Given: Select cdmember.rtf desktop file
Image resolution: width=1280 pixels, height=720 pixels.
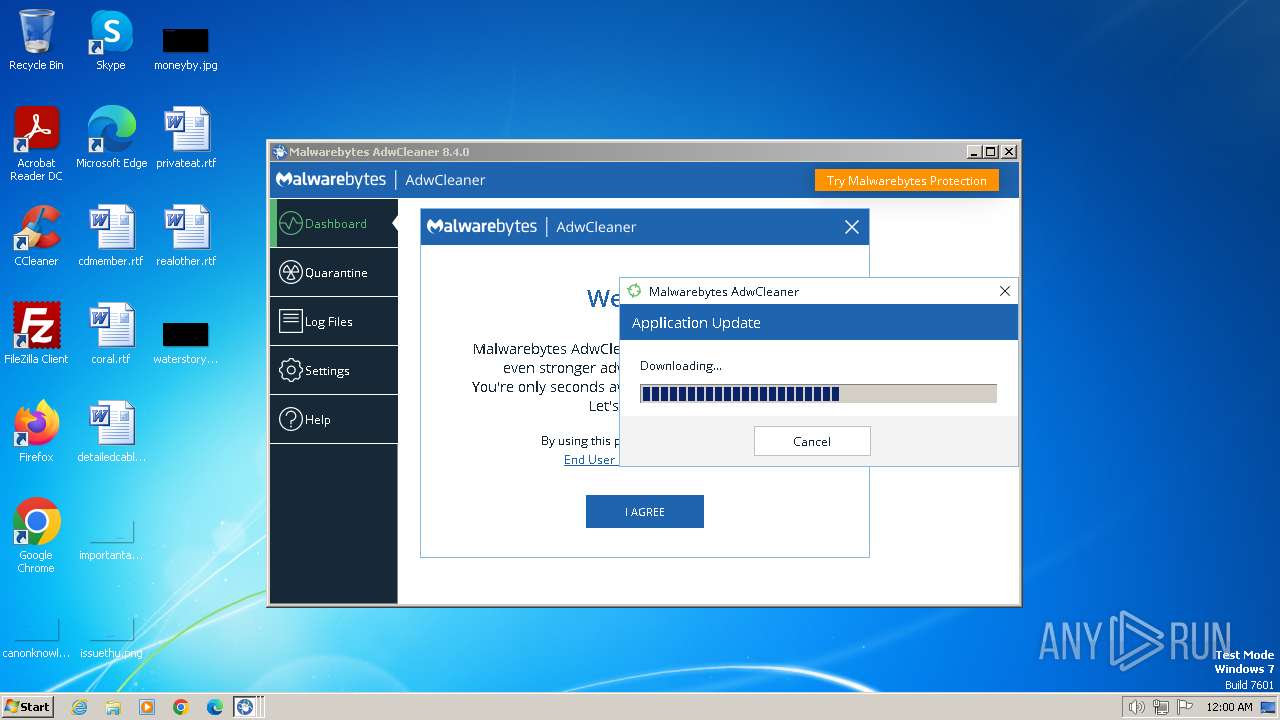Looking at the screenshot, I should (111, 236).
